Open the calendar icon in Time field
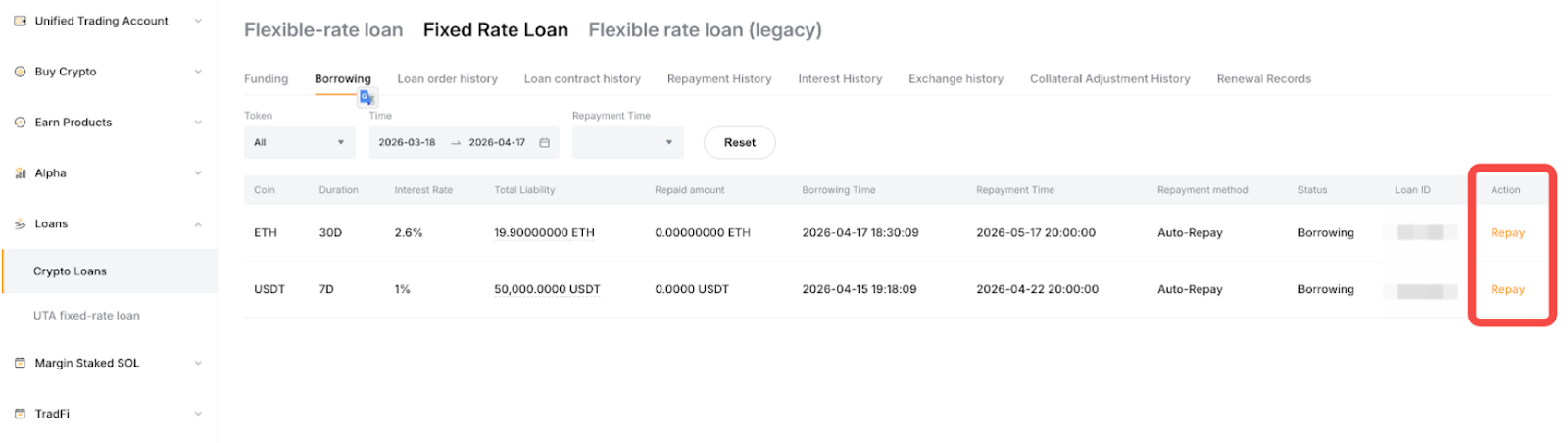Image resolution: width=1568 pixels, height=443 pixels. (x=545, y=143)
